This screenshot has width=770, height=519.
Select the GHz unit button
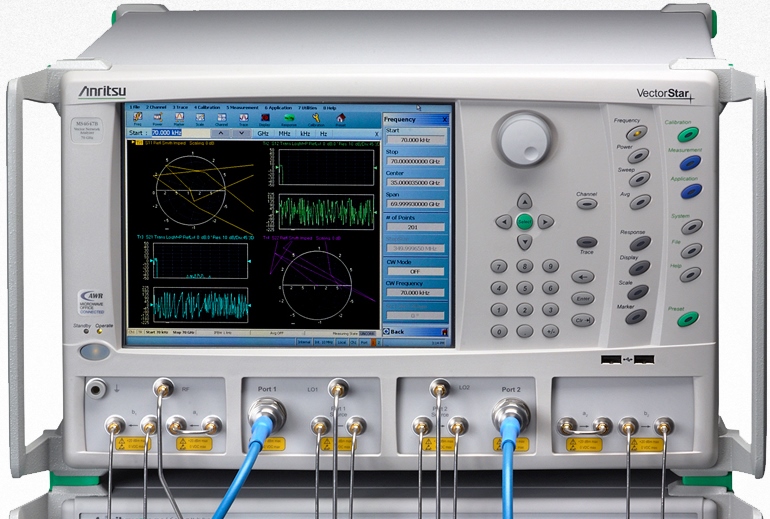(x=264, y=132)
